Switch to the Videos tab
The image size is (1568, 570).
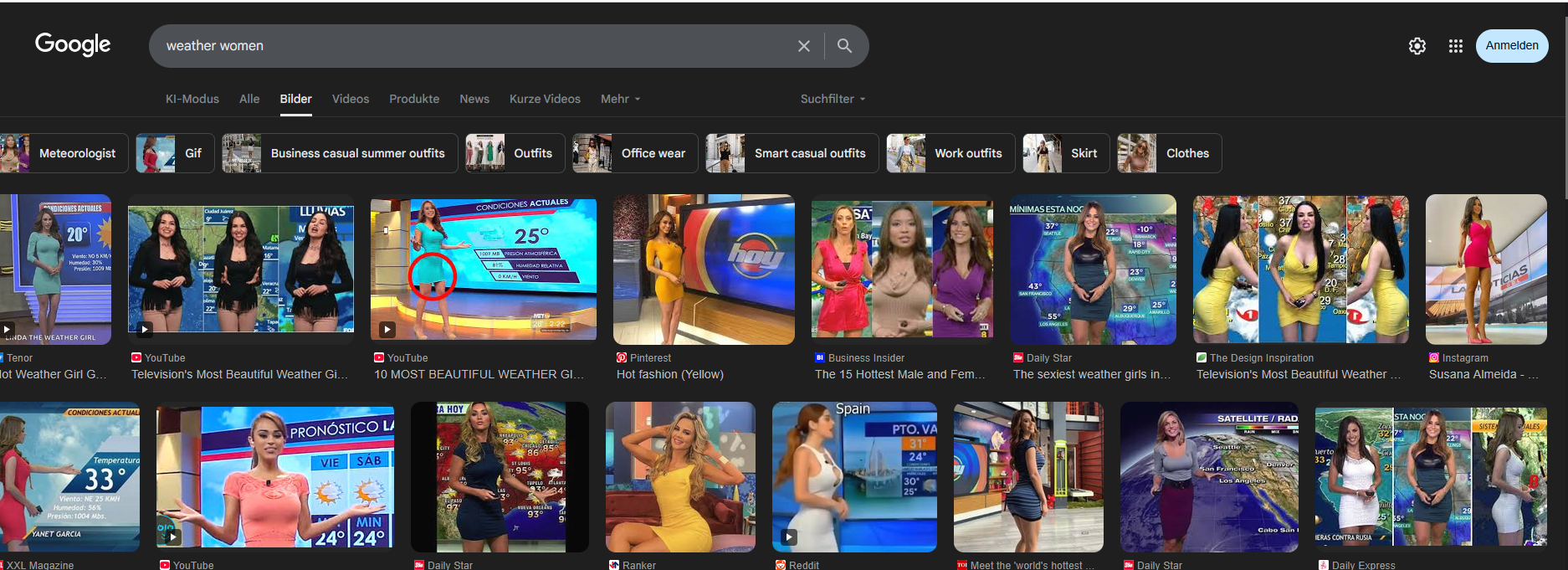[350, 99]
